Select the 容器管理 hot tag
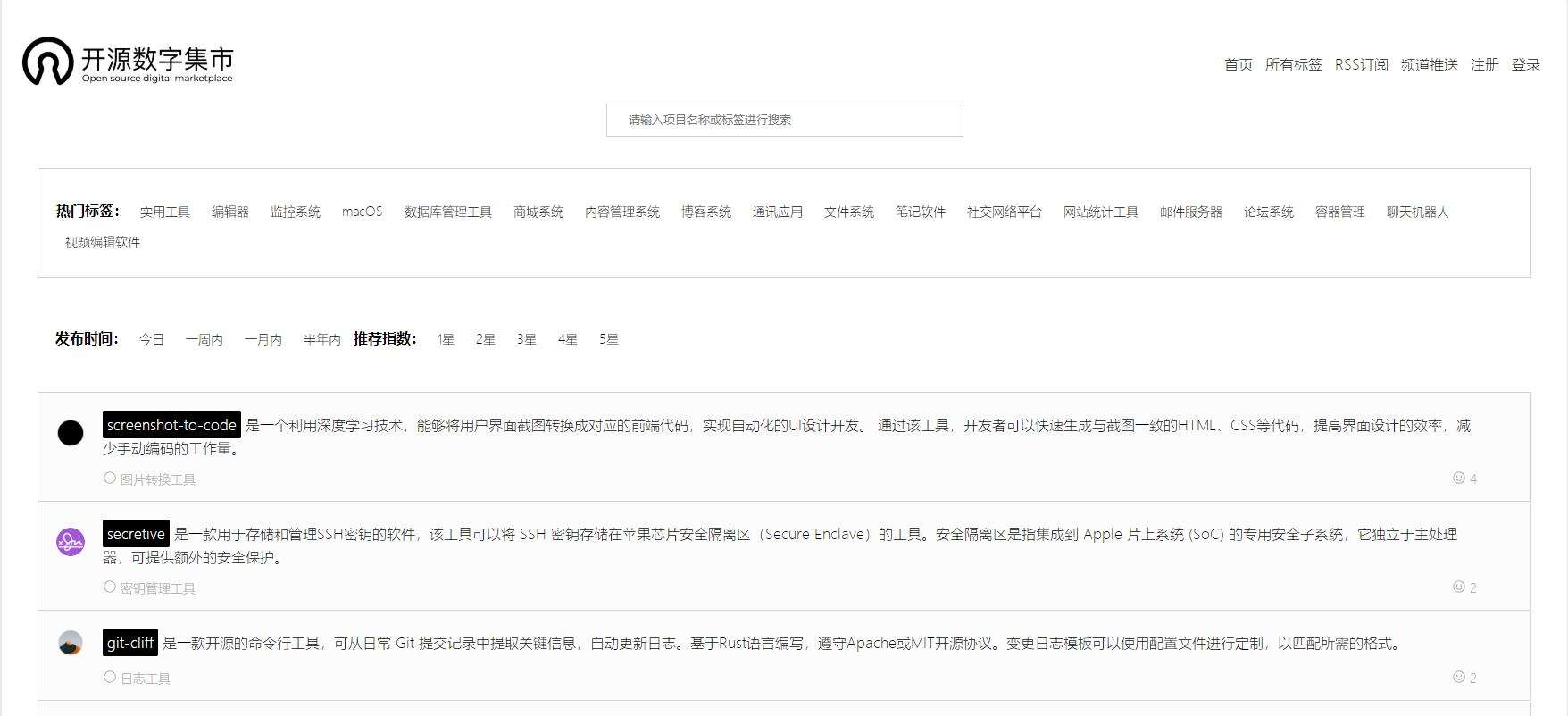The height and width of the screenshot is (716, 1568). click(1340, 212)
